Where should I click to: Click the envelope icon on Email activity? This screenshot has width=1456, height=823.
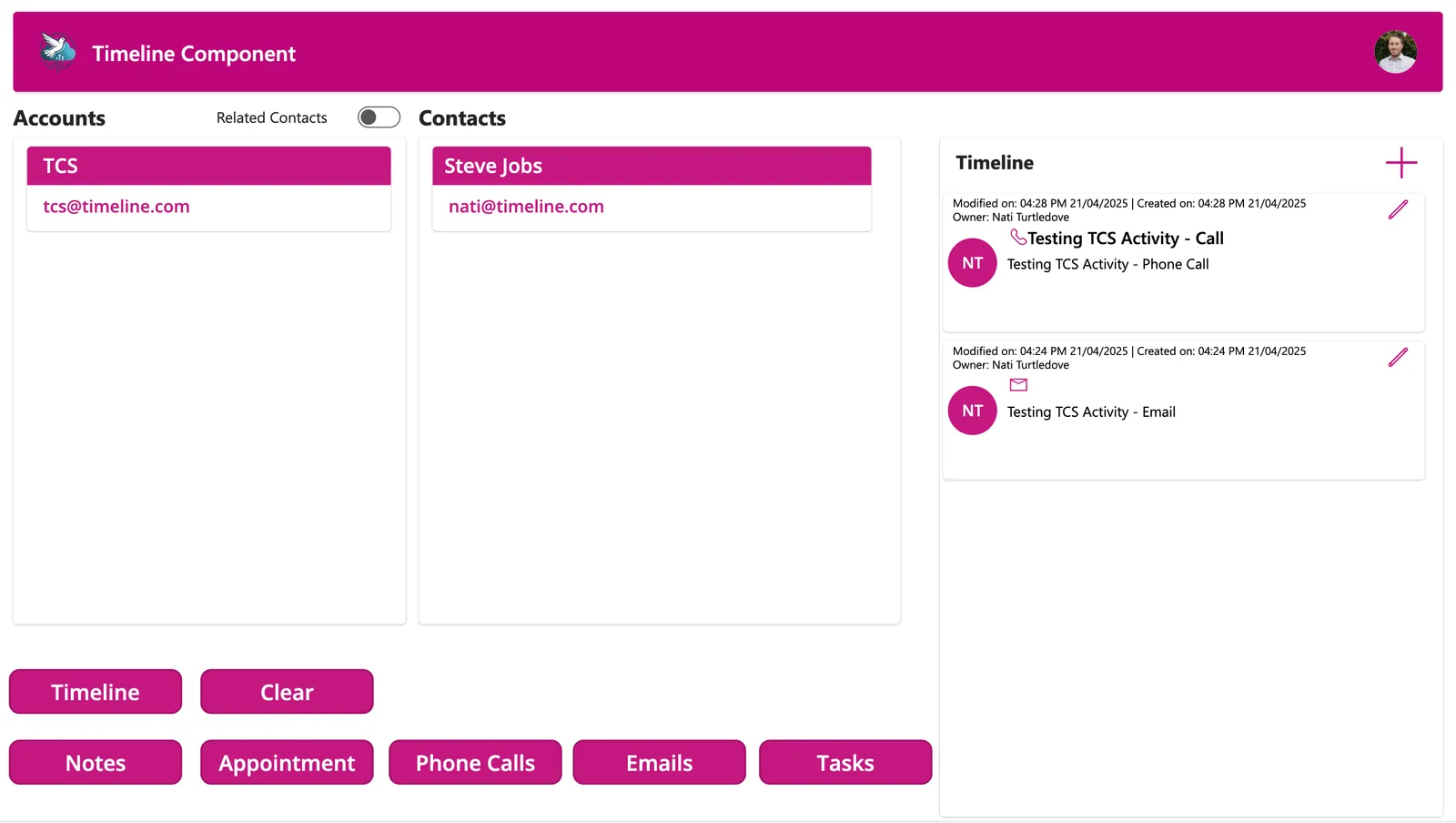(x=1018, y=385)
